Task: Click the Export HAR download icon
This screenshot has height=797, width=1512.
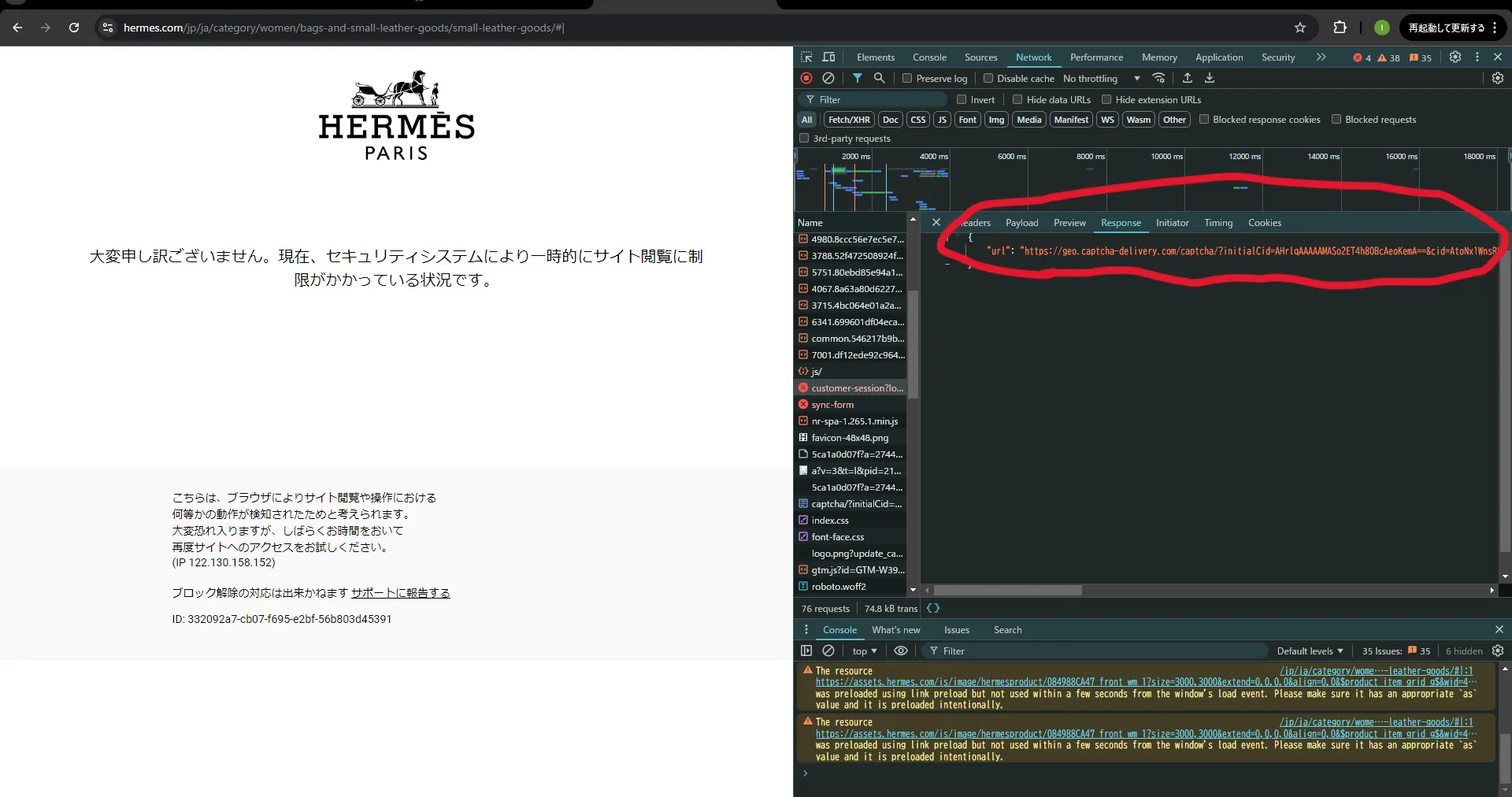Action: [1210, 78]
